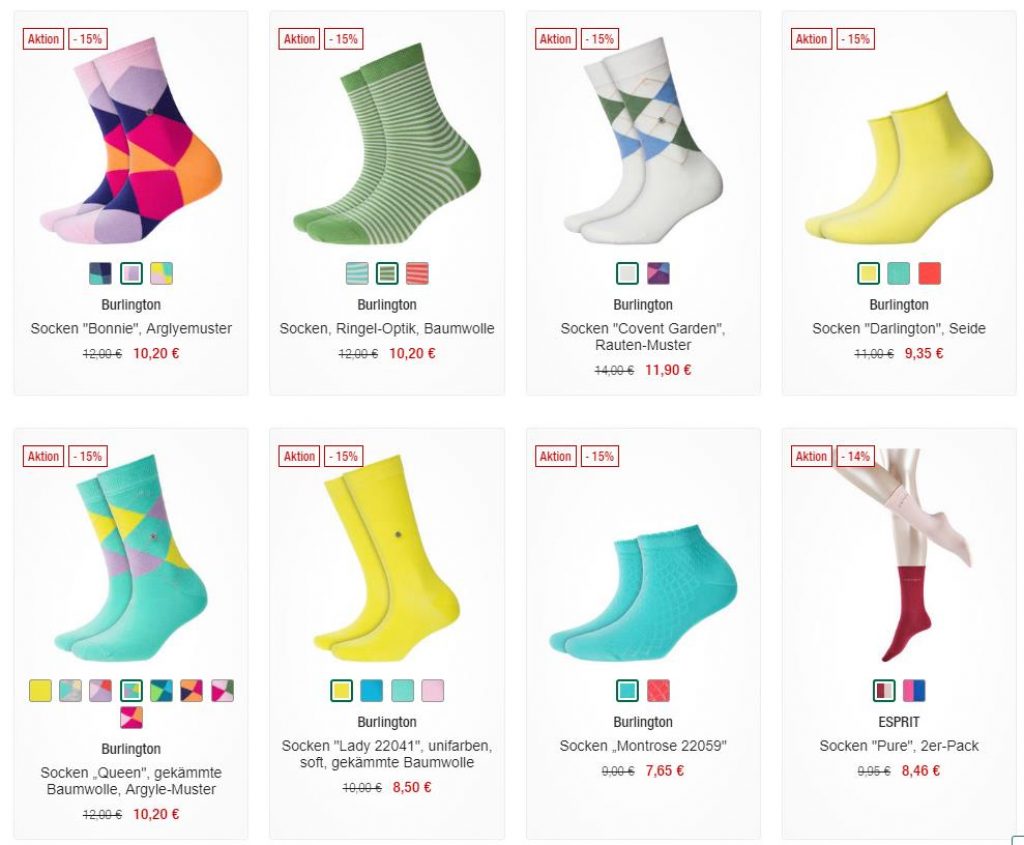Open the Socken "Bonnie", Arglyemuster product link
This screenshot has width=1024, height=845.
[131, 328]
